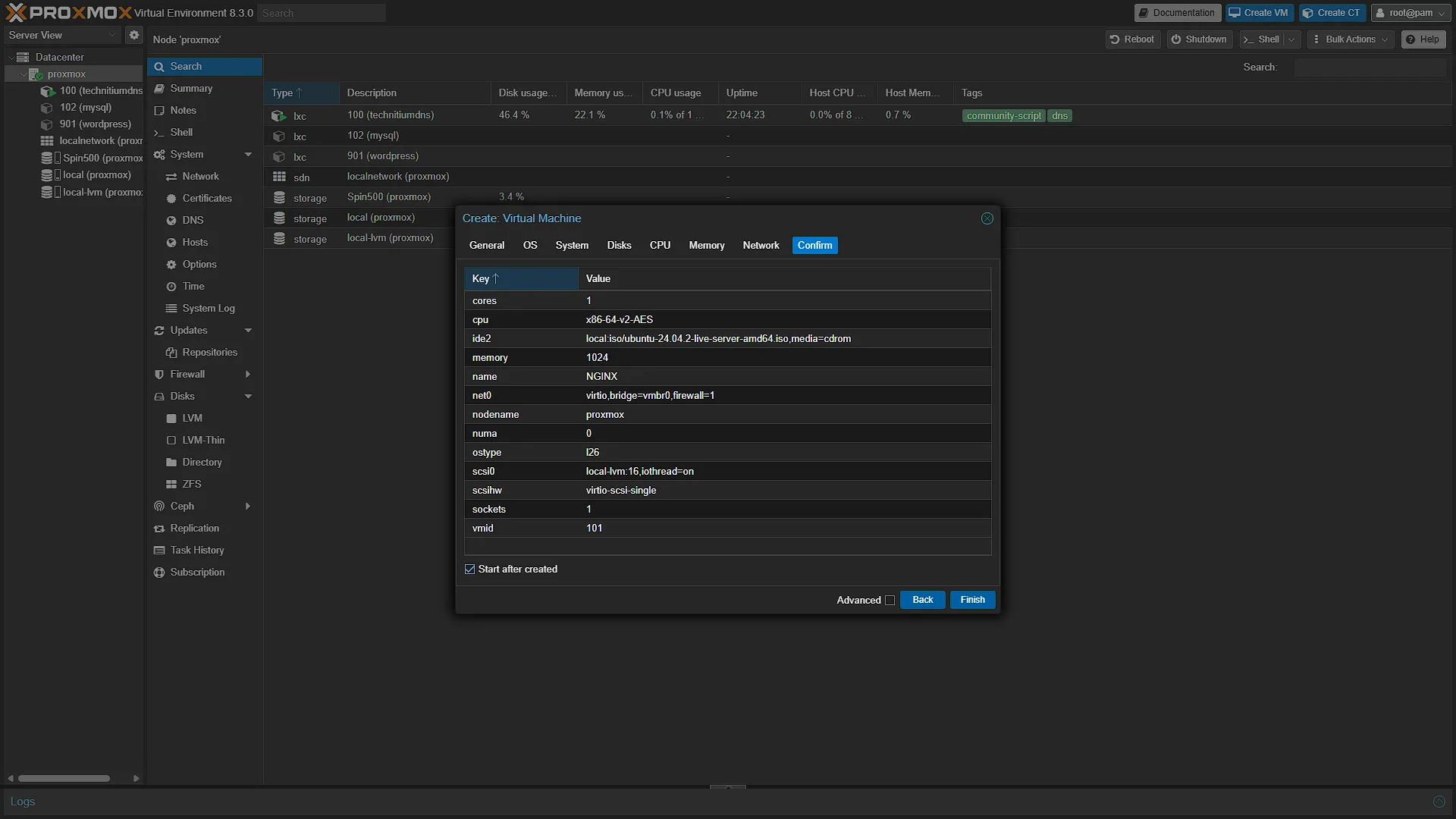Click the community-script tag
The height and width of the screenshot is (819, 1456).
click(x=1003, y=116)
